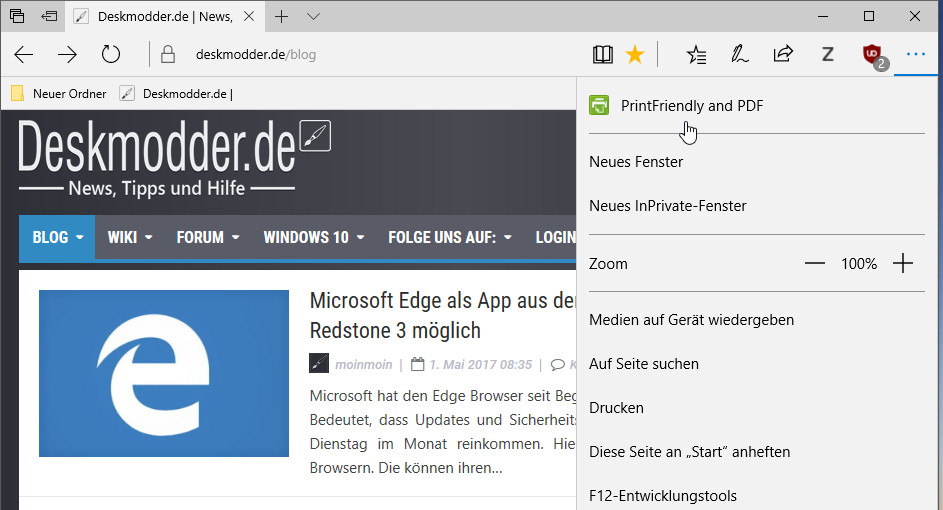Open Deskmodder.de favorites bar bookmark

click(176, 94)
